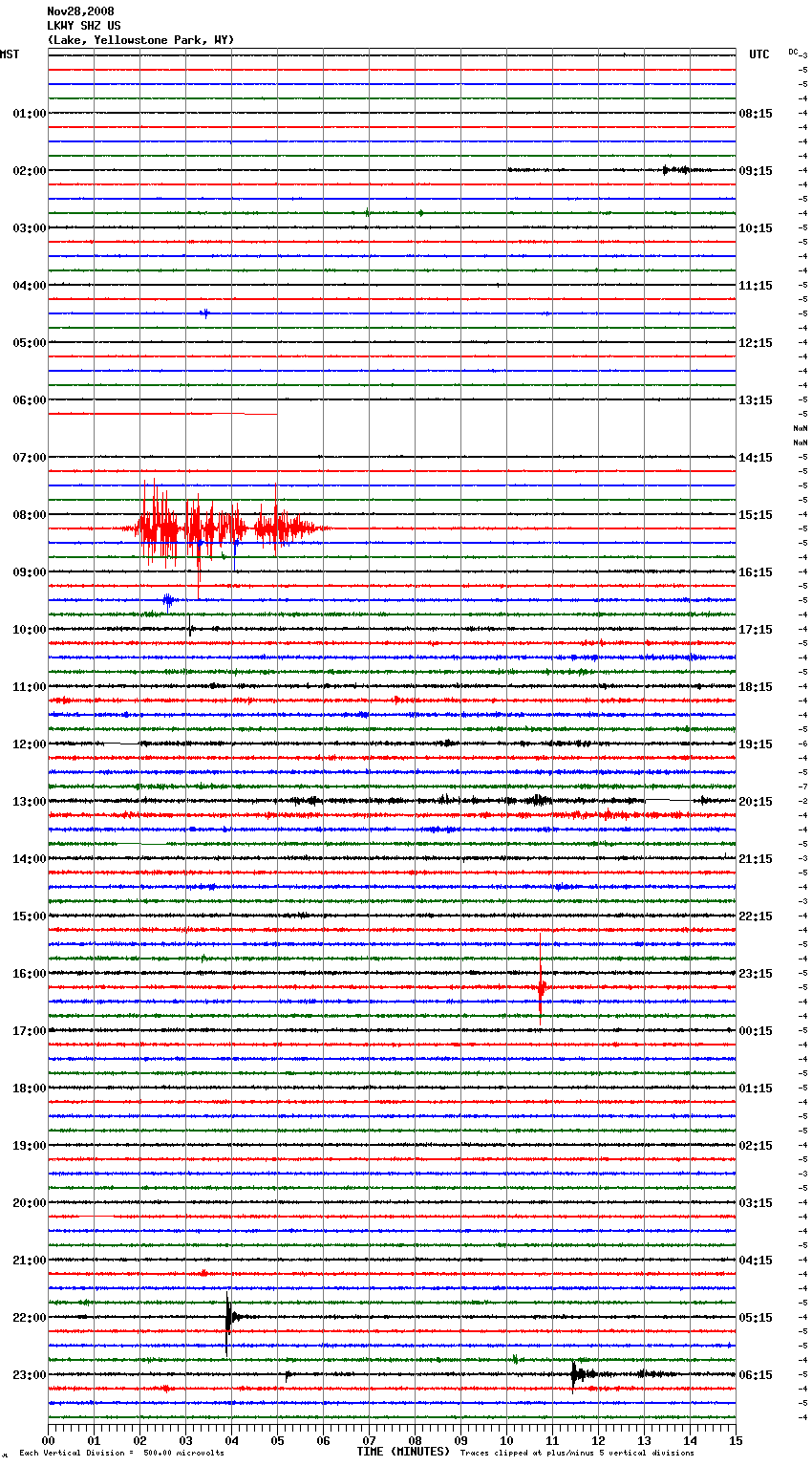Click the DC offset column label

click(793, 52)
